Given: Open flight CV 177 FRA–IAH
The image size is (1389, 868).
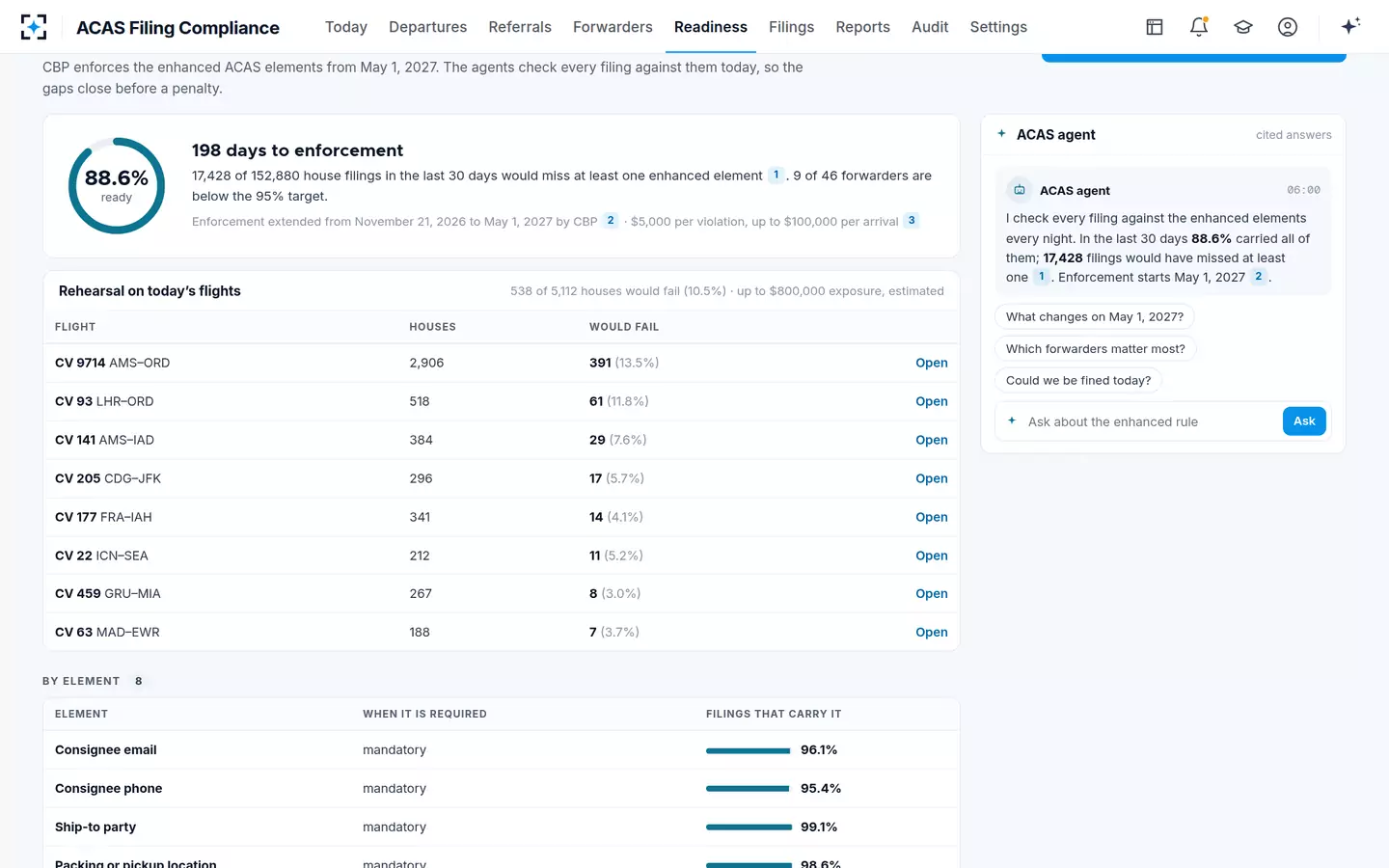Looking at the screenshot, I should tap(931, 517).
